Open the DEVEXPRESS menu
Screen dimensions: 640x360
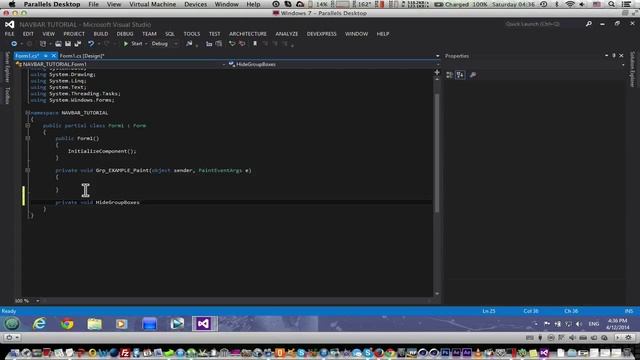(322, 34)
